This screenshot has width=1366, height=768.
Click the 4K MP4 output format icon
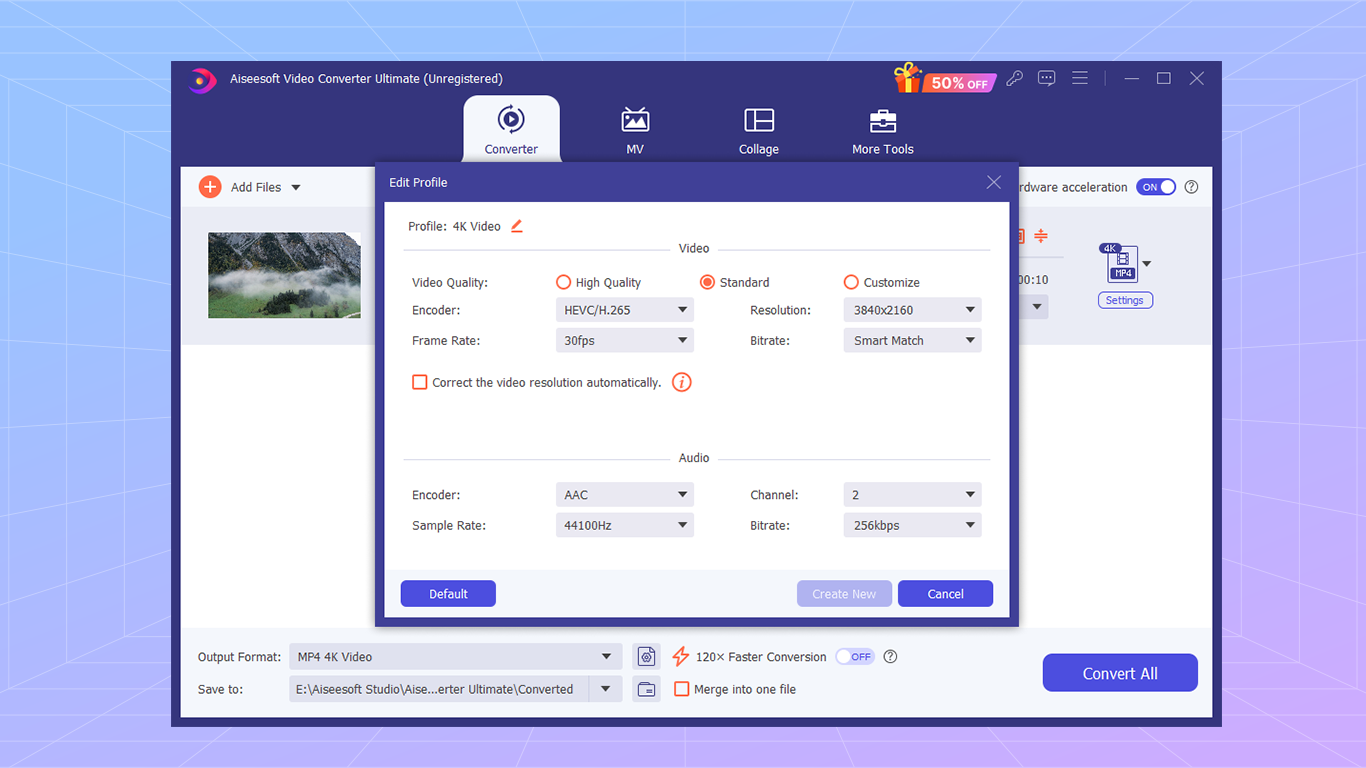[1120, 262]
